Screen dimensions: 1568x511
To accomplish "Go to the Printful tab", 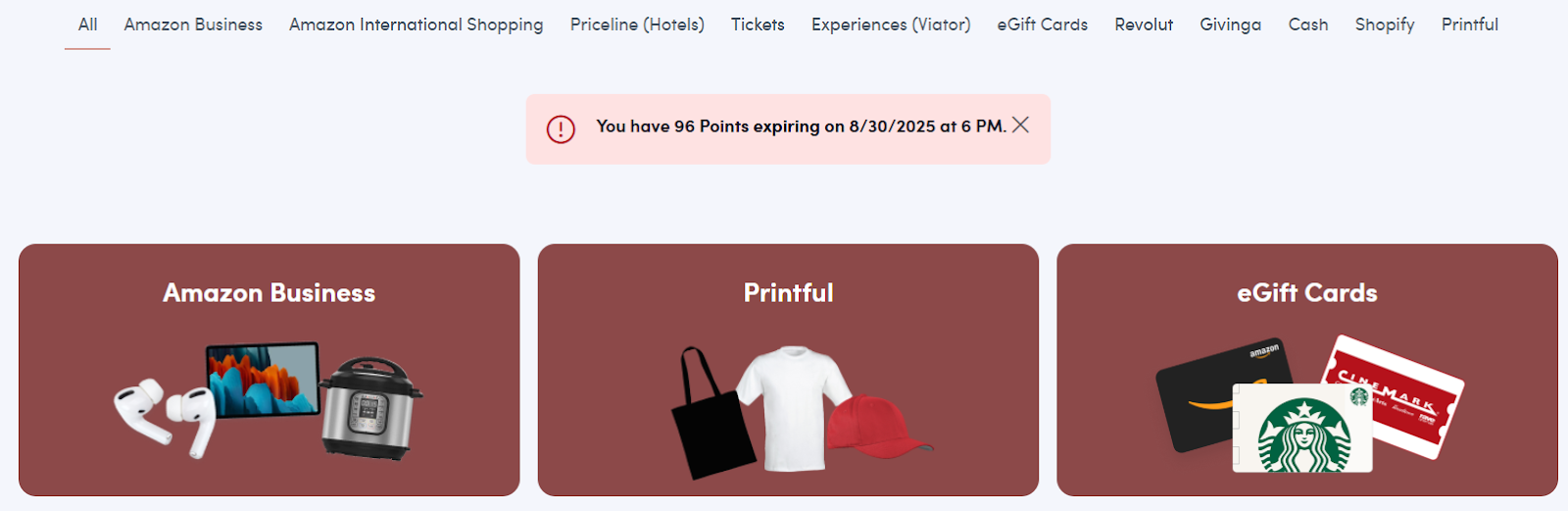I will pos(1469,25).
